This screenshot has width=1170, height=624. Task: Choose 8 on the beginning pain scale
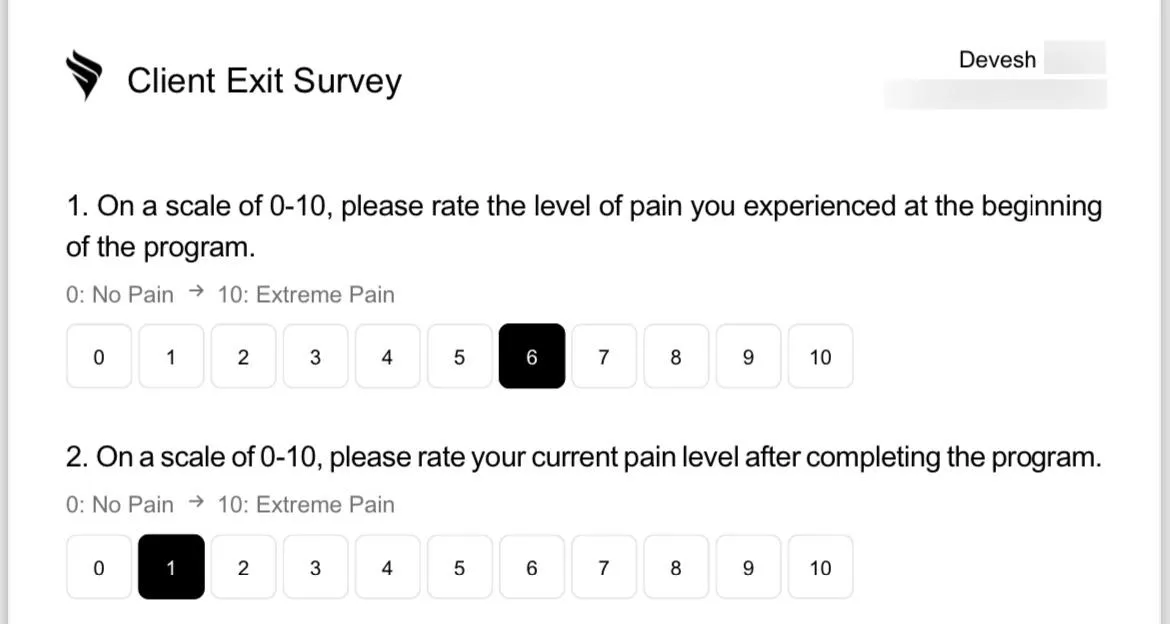(x=676, y=356)
